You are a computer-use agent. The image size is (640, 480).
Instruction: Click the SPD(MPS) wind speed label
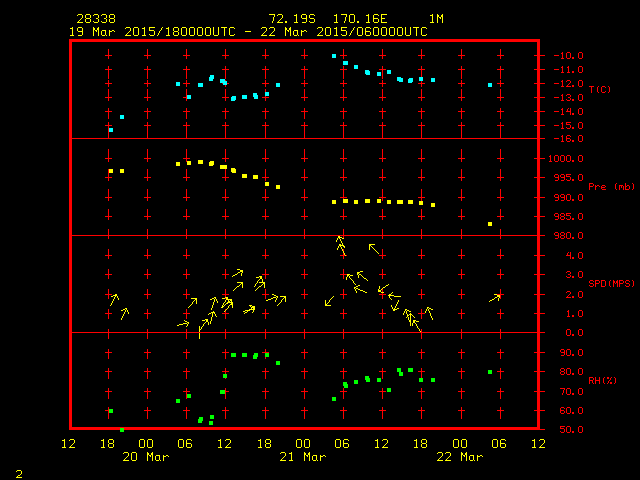[x=612, y=284]
